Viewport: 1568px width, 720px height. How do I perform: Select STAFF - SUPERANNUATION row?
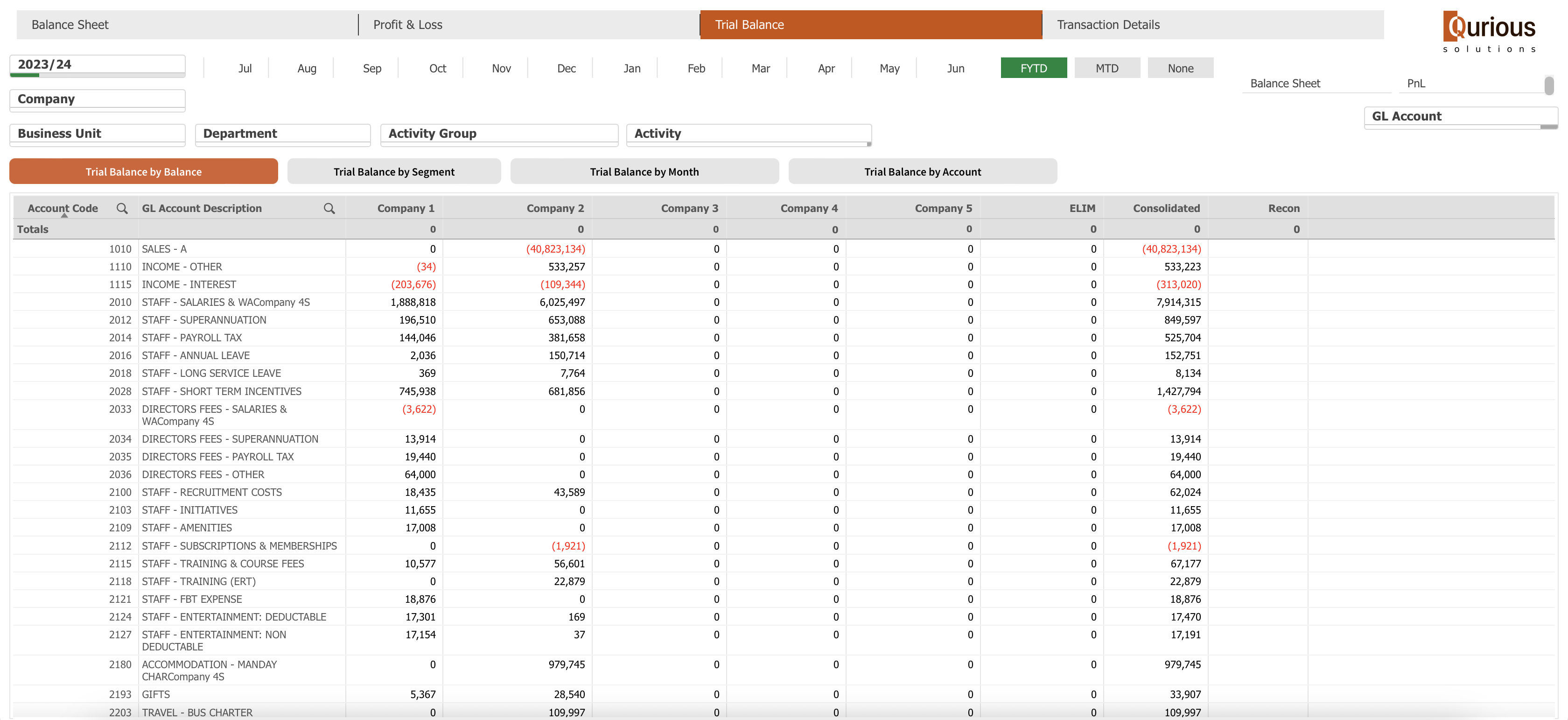pyautogui.click(x=784, y=320)
